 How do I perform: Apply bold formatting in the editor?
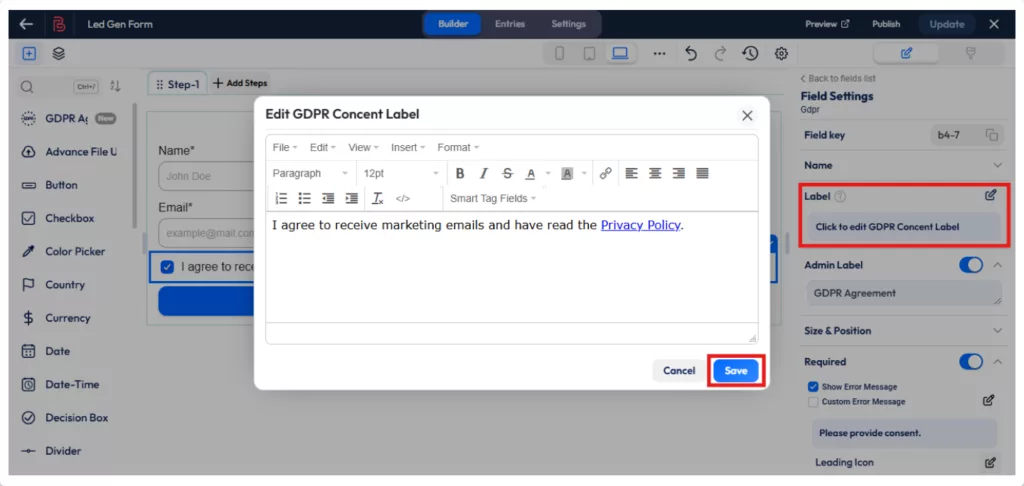coord(460,173)
